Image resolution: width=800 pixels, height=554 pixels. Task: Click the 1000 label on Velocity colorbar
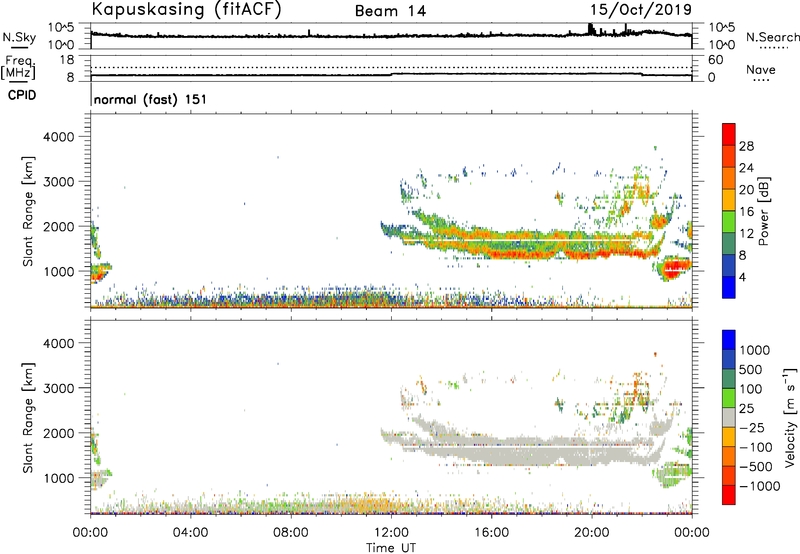pos(755,350)
